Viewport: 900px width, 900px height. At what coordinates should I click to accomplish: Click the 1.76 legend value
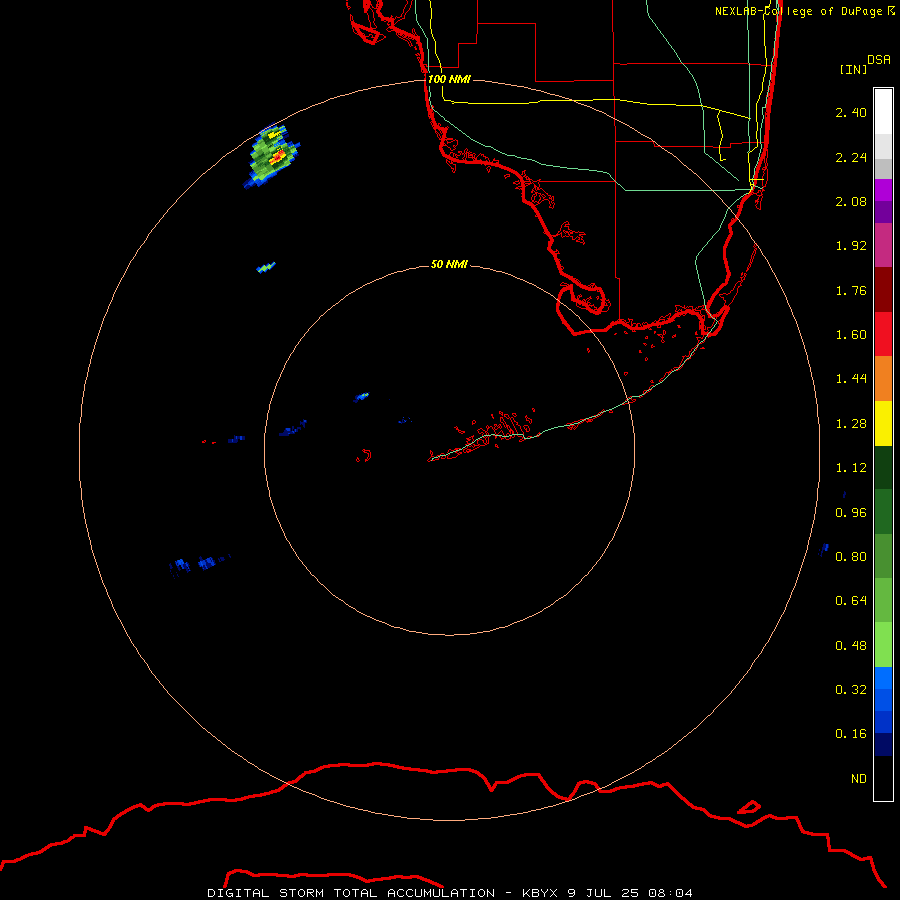(851, 290)
